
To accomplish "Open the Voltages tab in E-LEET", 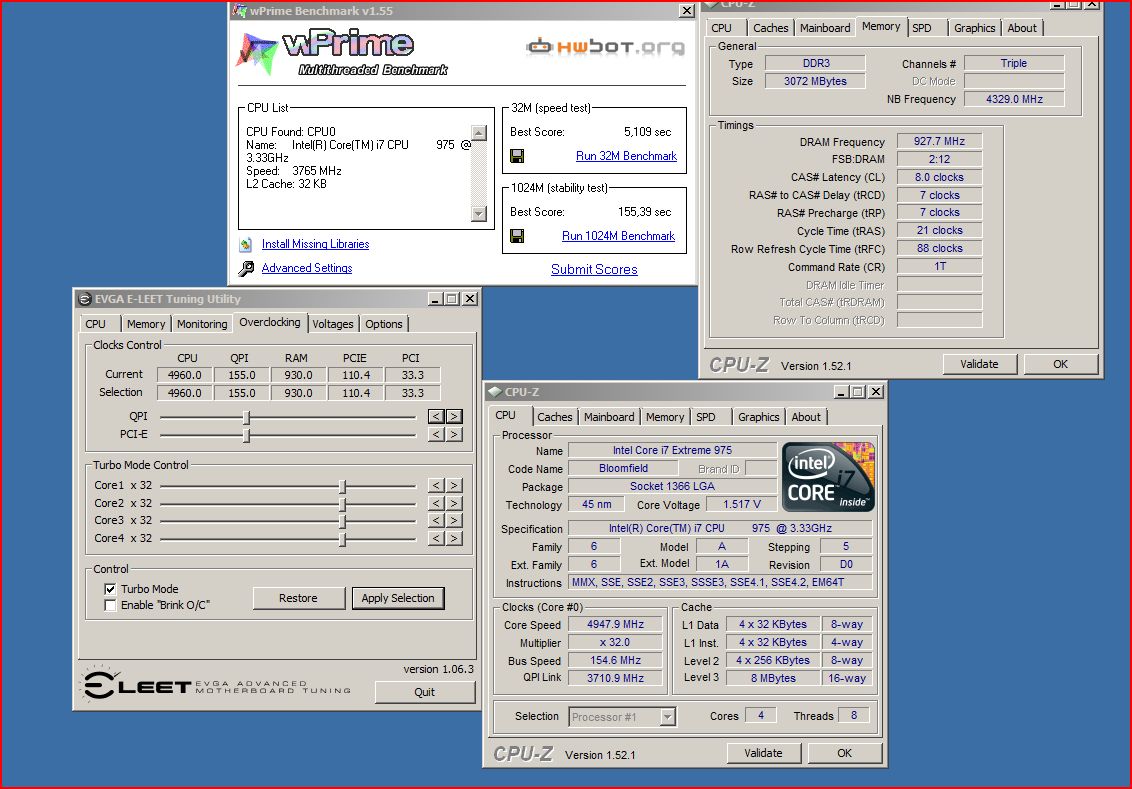I will click(333, 324).
